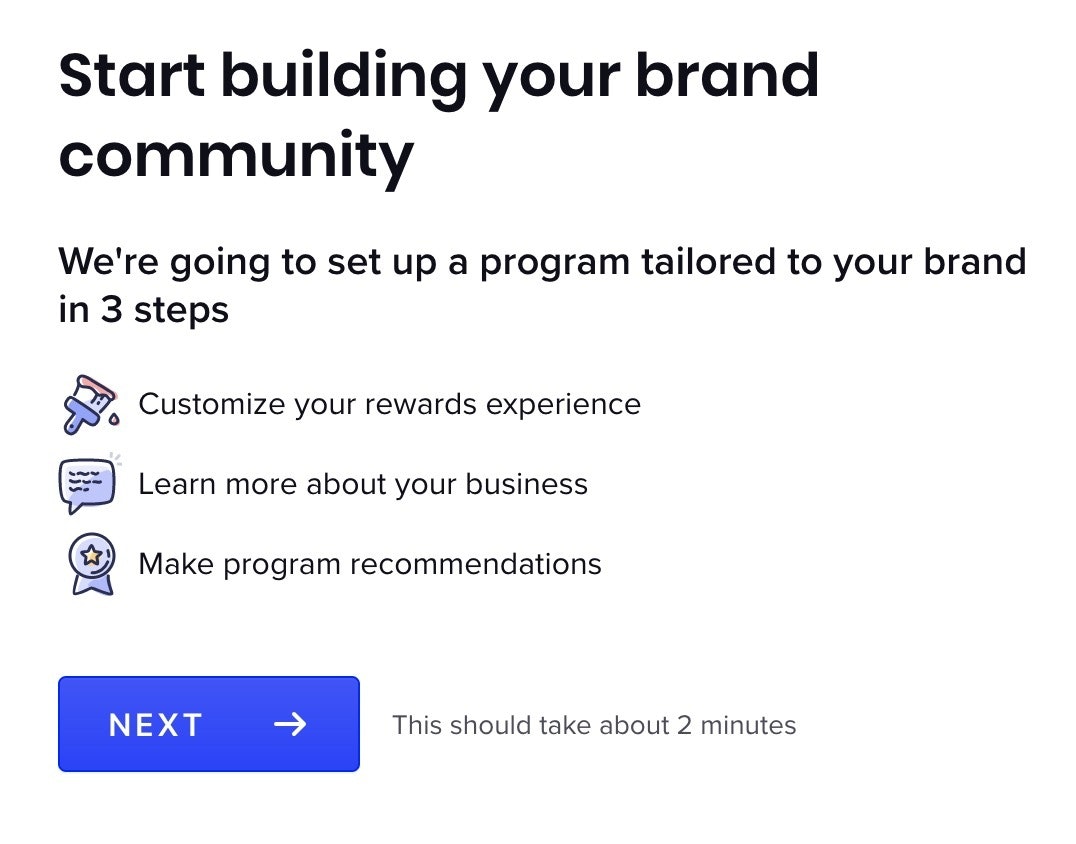Click "2 minutes" in the time estimate

click(736, 725)
